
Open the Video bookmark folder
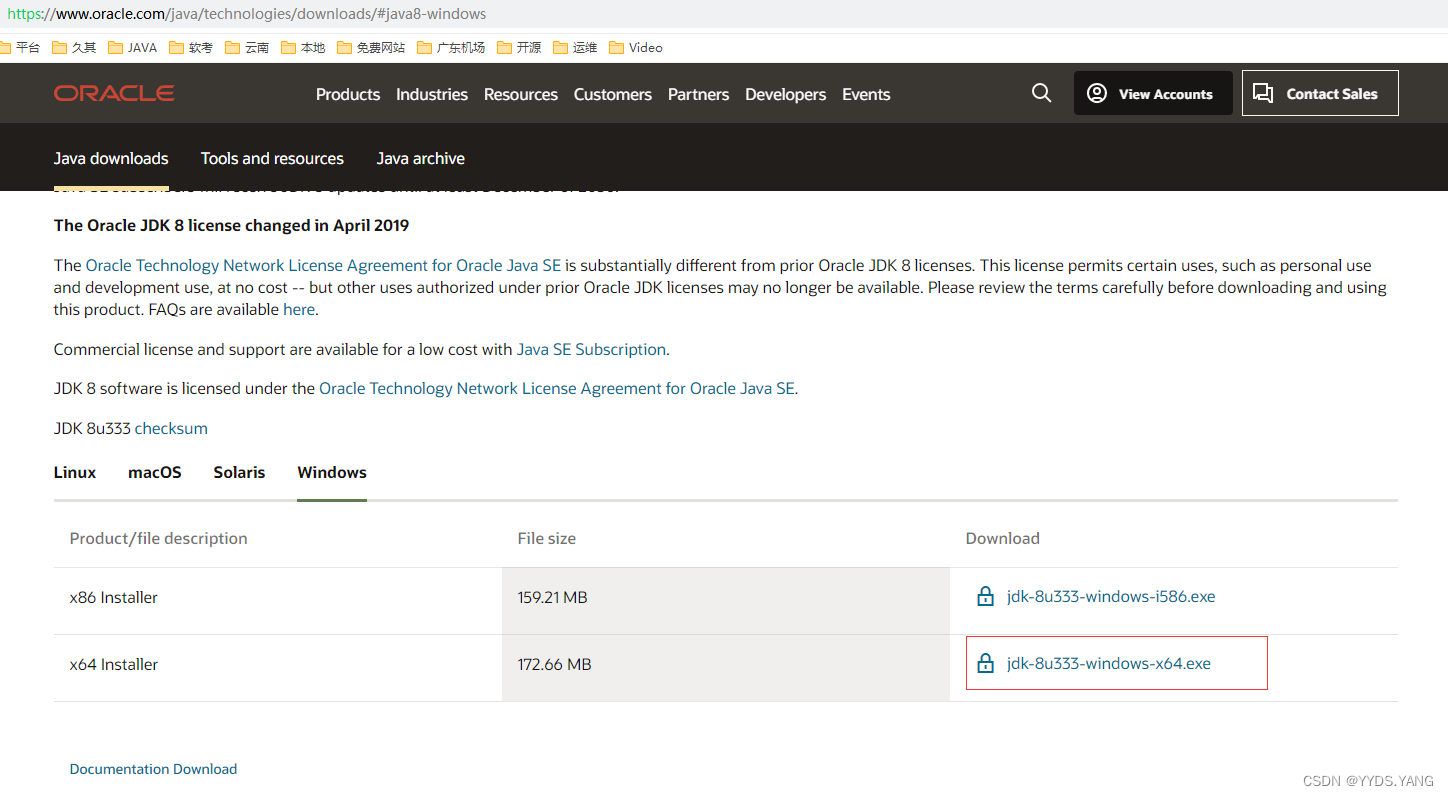click(636, 47)
